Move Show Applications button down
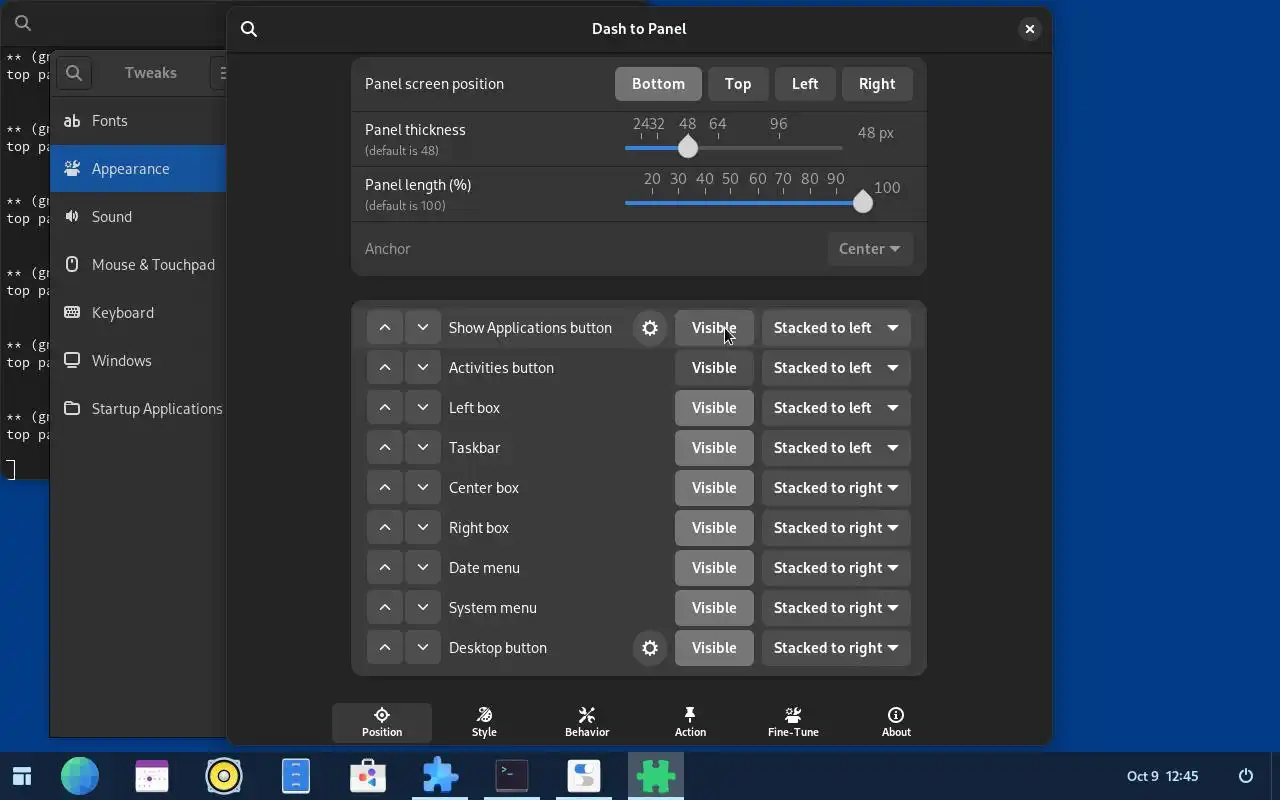The image size is (1280, 800). pyautogui.click(x=423, y=328)
